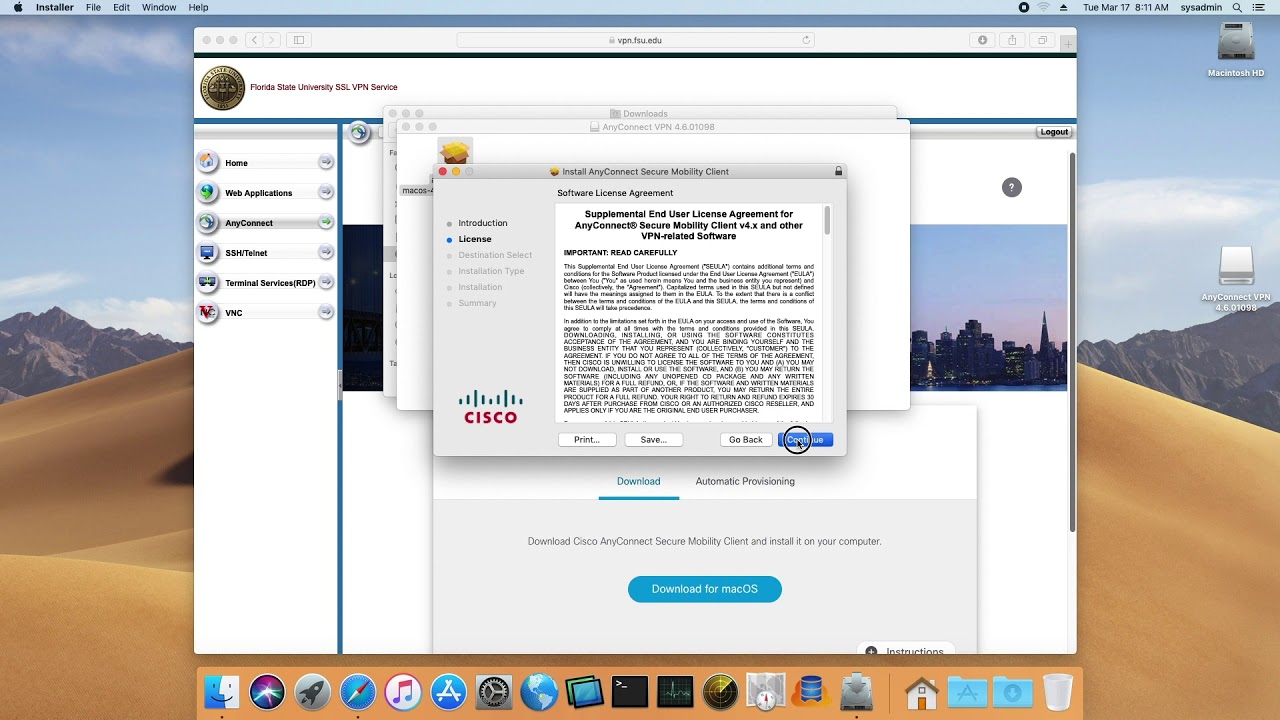Click the Download for macOS button

[705, 589]
